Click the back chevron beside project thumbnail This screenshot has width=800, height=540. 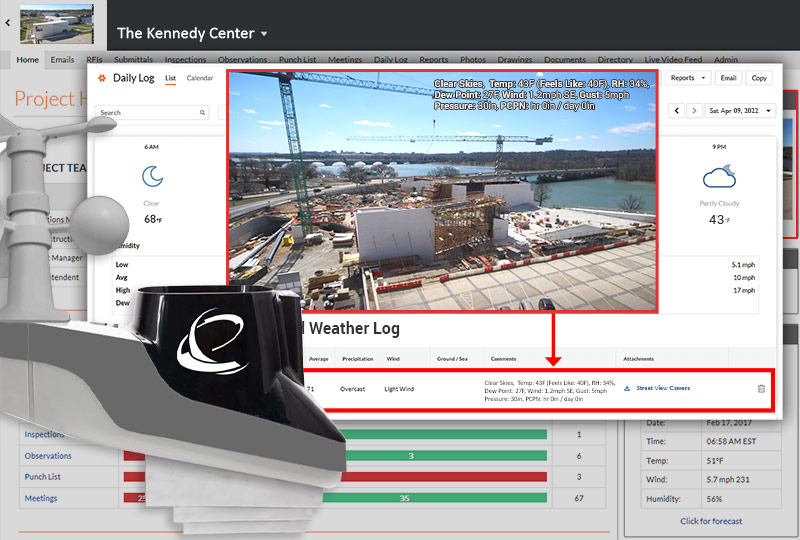(x=8, y=23)
